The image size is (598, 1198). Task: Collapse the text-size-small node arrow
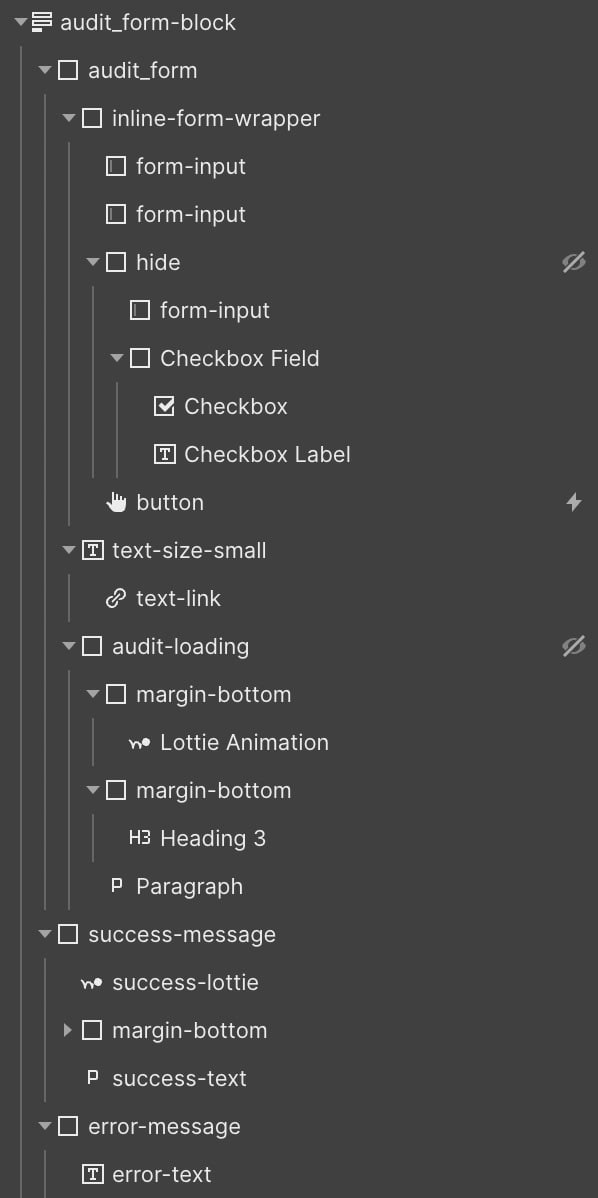[x=69, y=550]
